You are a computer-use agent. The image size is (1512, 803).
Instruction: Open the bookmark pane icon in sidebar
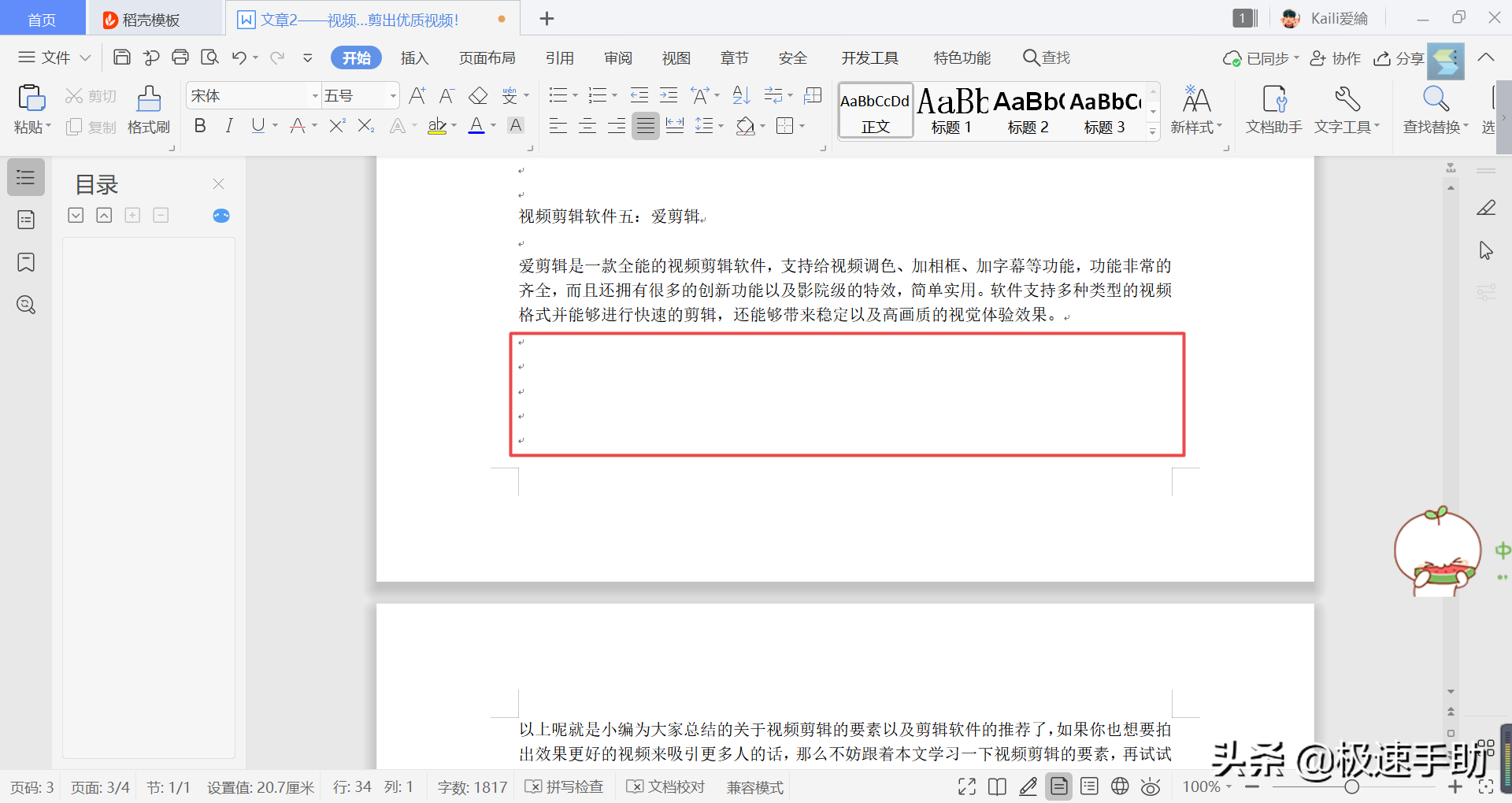(x=26, y=262)
